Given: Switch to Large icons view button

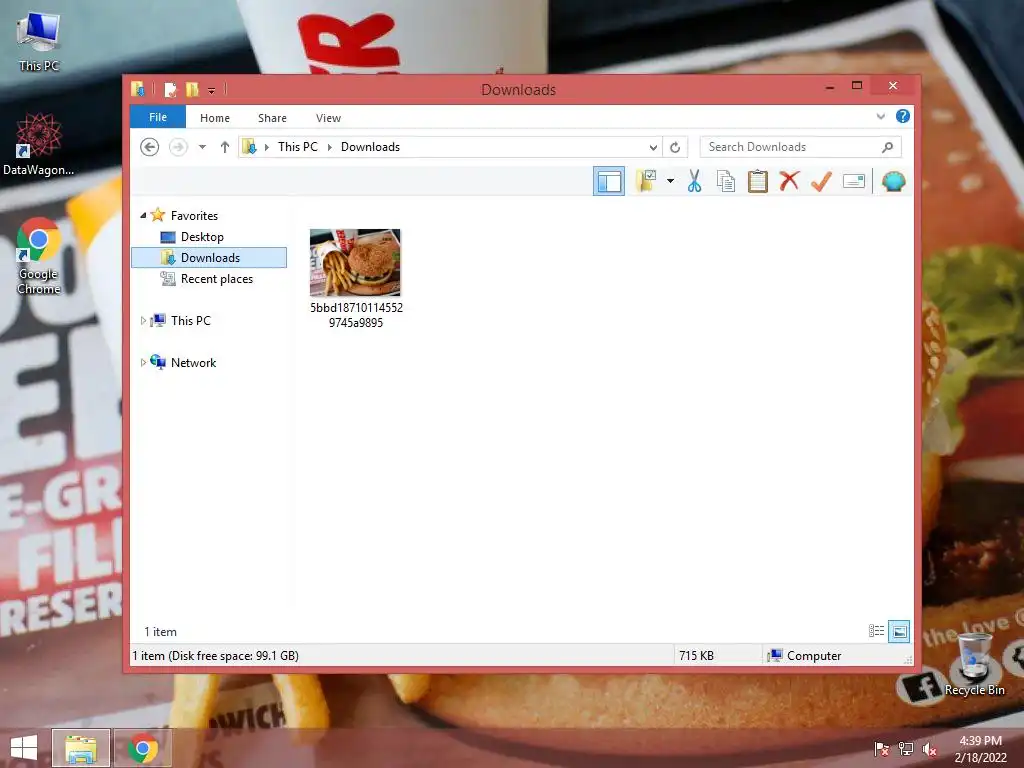Looking at the screenshot, I should (x=899, y=631).
